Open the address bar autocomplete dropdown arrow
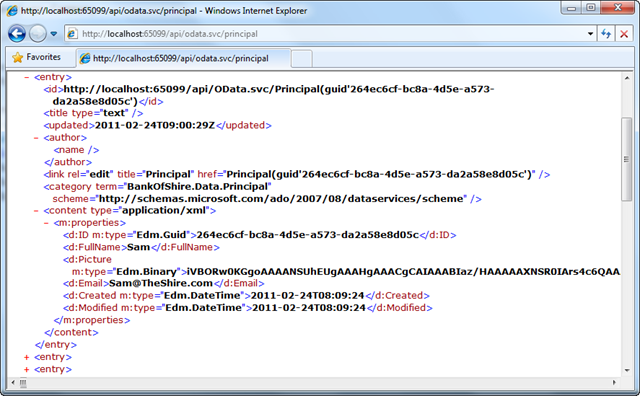640x396 pixels. 590,34
